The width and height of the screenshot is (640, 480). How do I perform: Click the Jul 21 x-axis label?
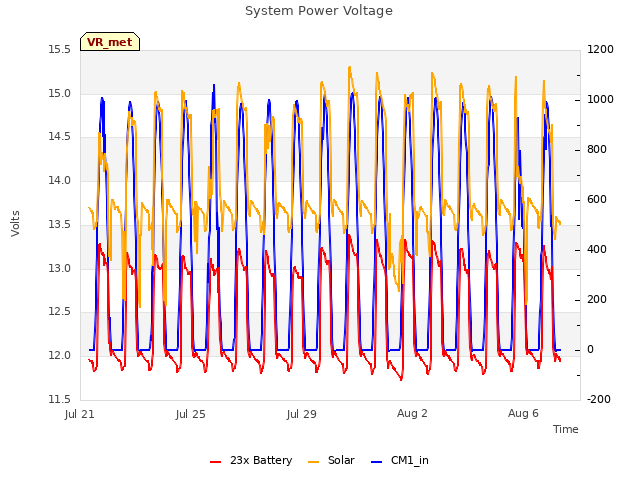(80, 414)
